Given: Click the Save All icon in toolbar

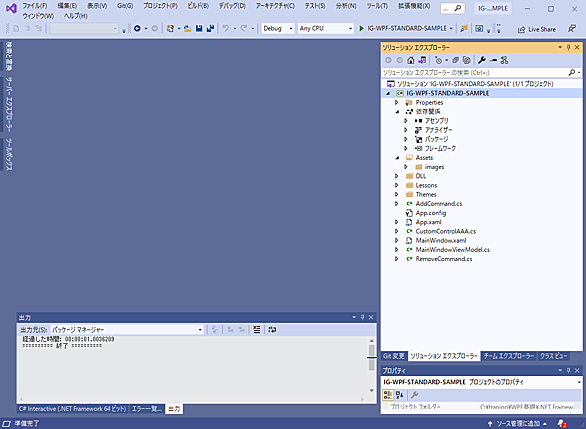Looking at the screenshot, I should [210, 28].
